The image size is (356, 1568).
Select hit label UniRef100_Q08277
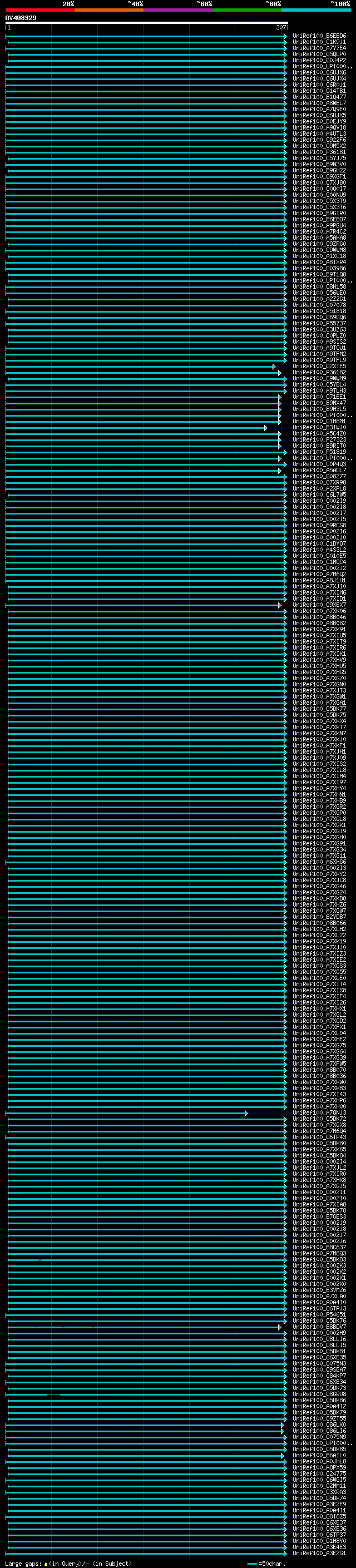(x=319, y=477)
